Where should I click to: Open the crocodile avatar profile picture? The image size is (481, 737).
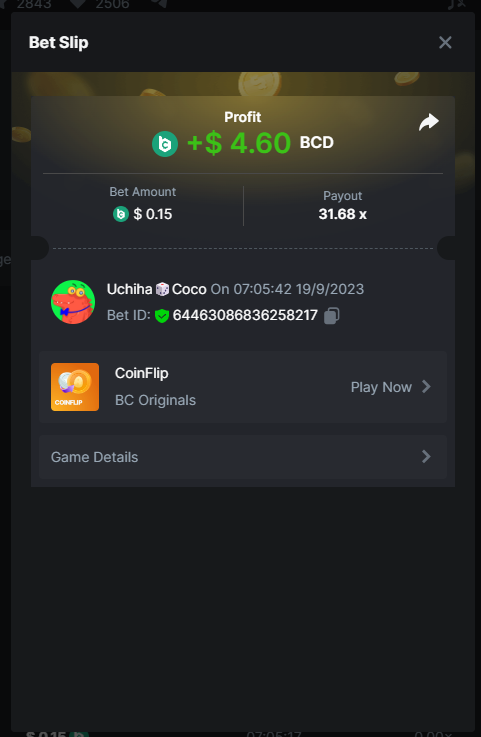pyautogui.click(x=73, y=302)
